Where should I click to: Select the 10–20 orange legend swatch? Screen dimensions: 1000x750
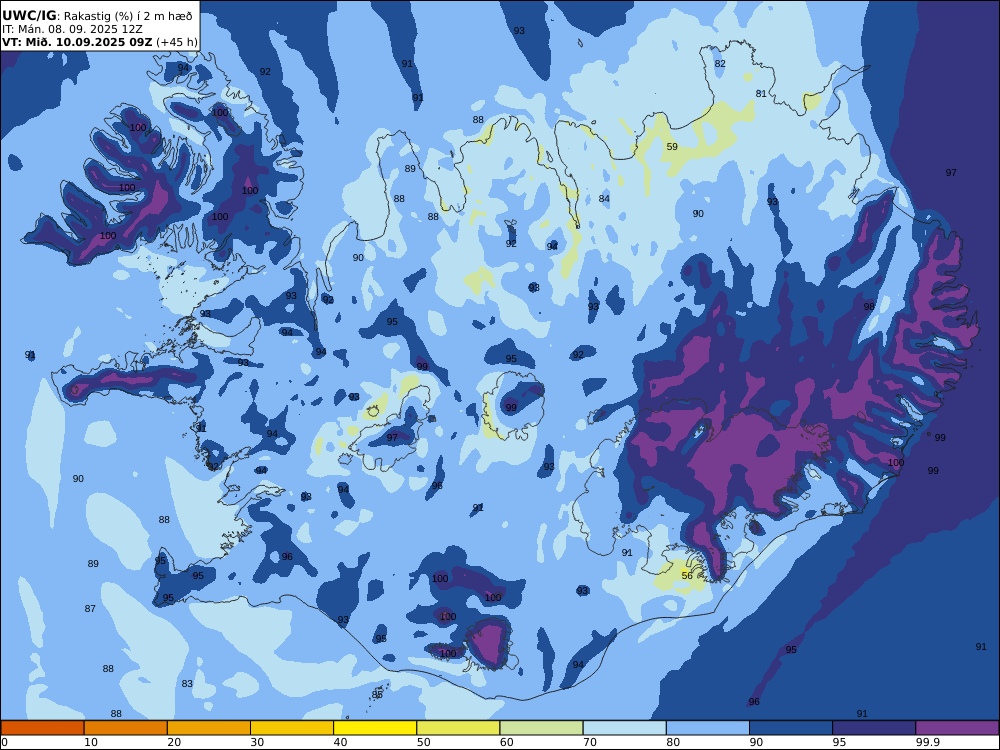click(126, 728)
